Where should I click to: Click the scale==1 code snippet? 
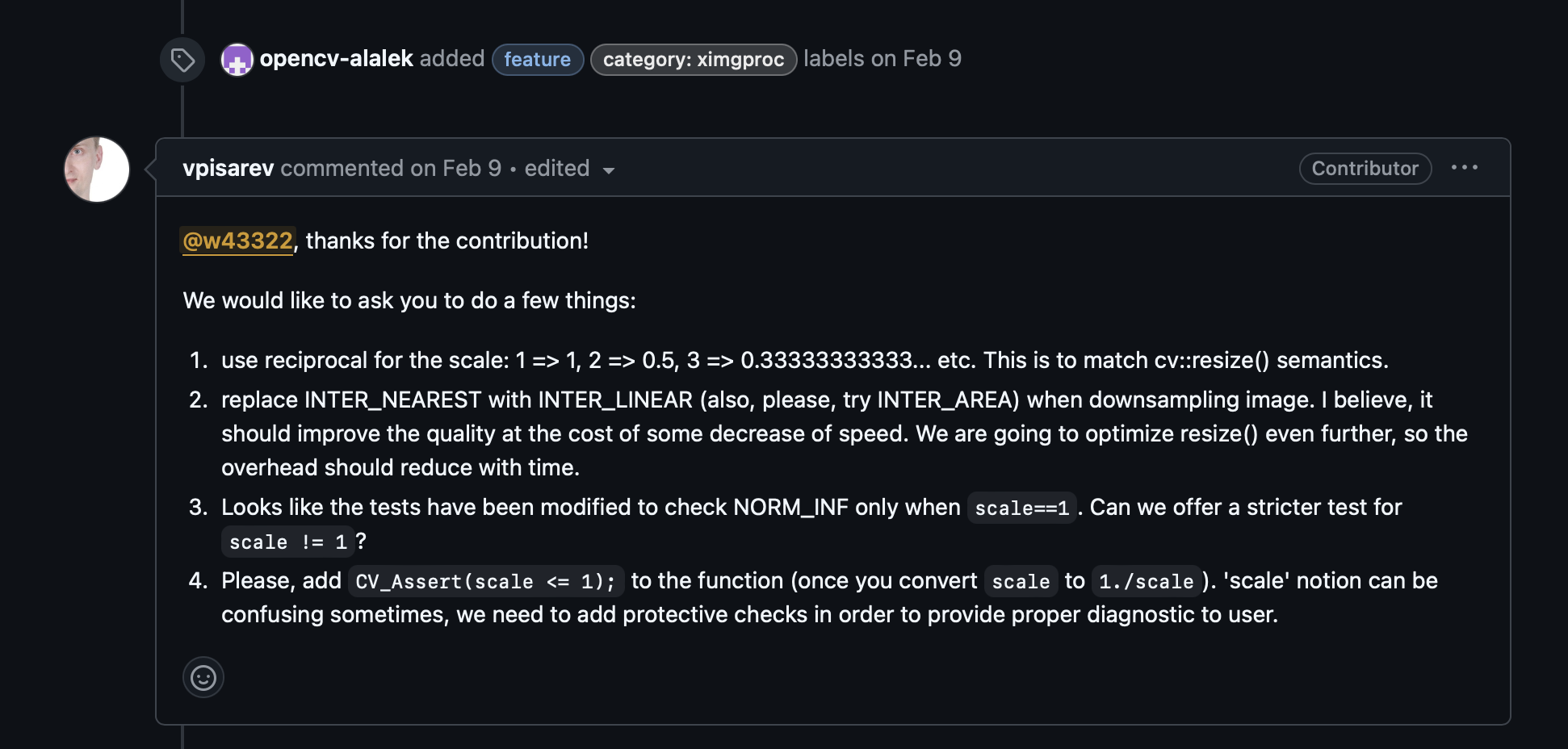tap(1021, 508)
